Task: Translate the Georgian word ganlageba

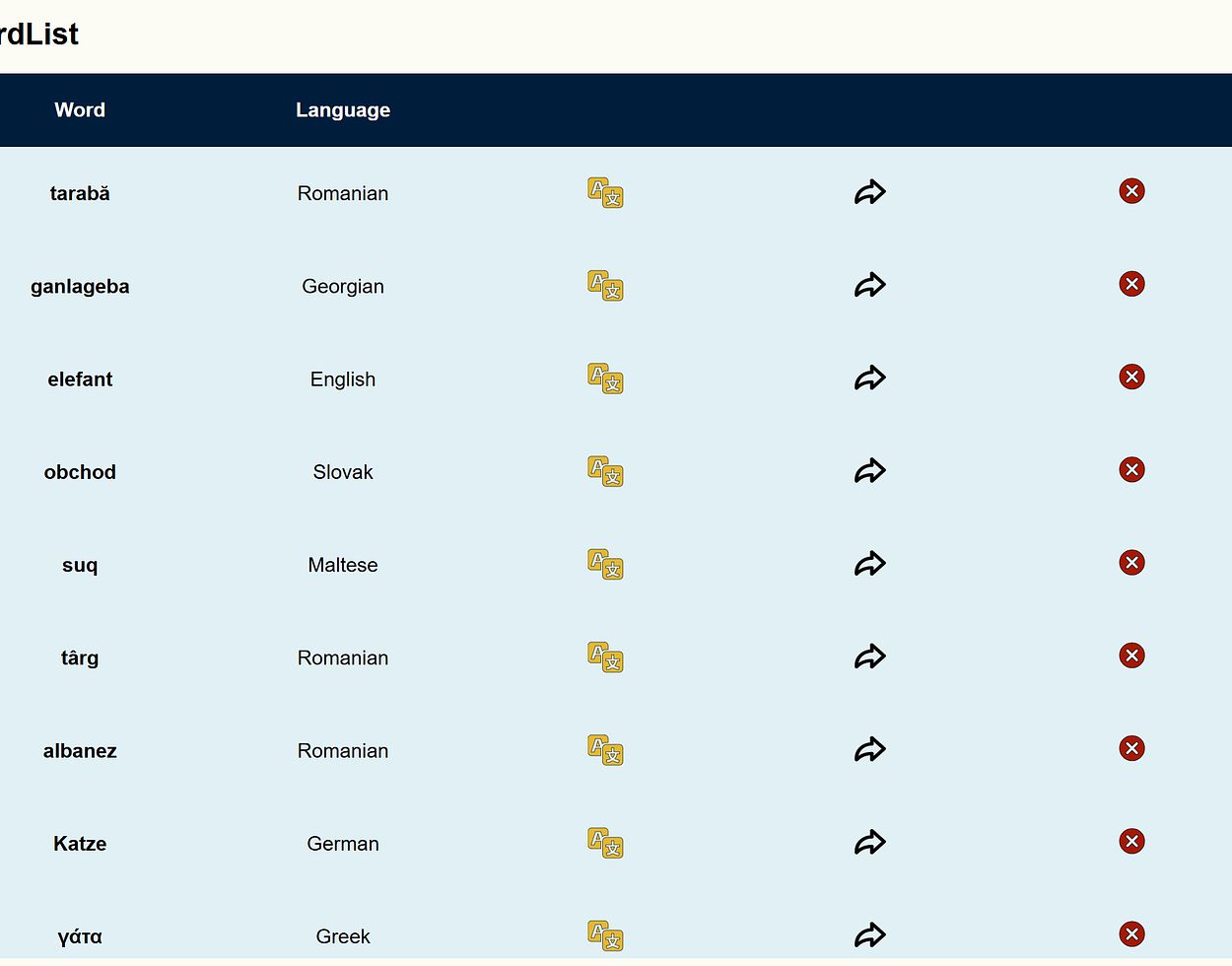Action: point(605,286)
